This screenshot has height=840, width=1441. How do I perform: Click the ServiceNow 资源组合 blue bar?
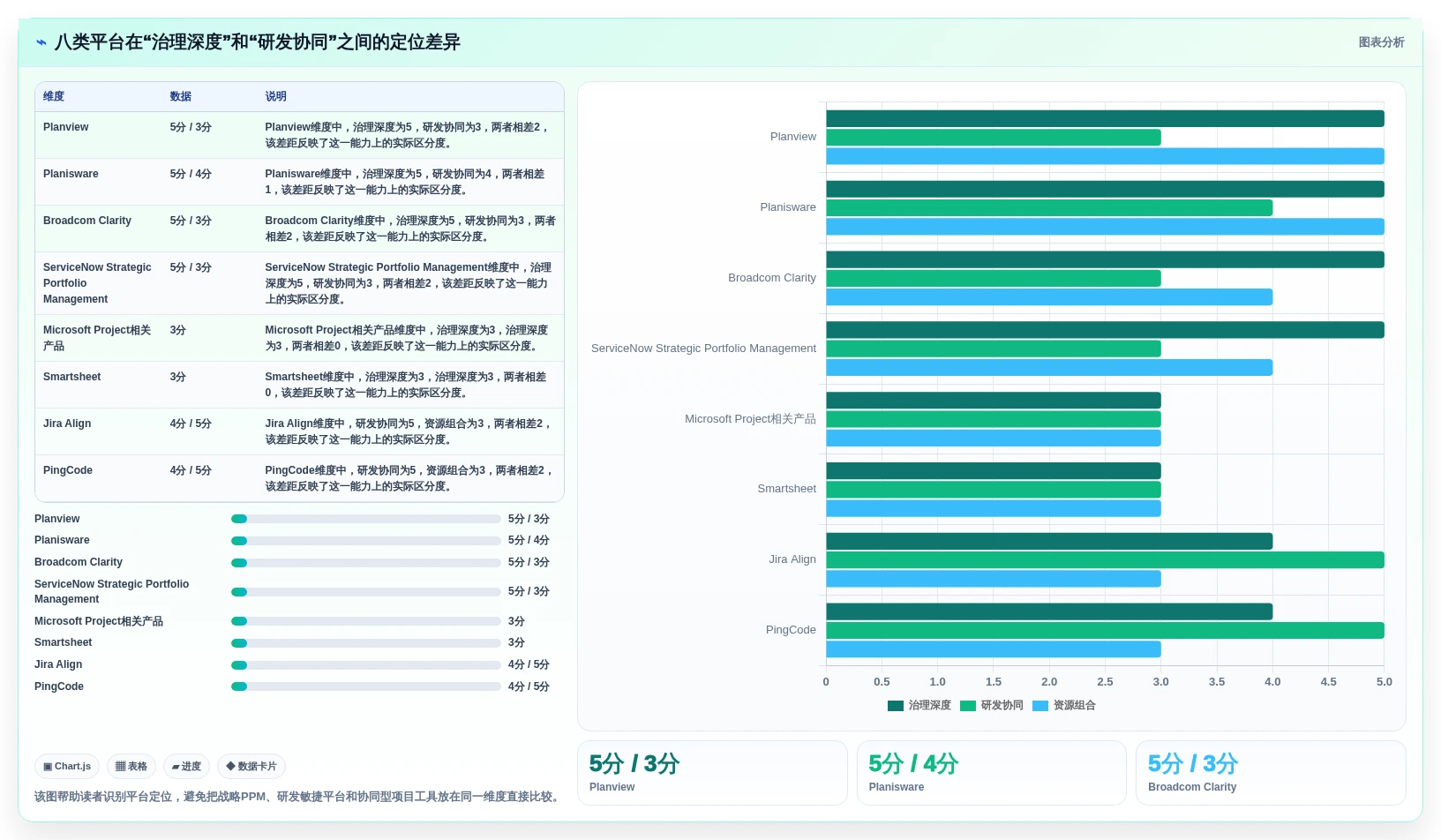(1049, 368)
